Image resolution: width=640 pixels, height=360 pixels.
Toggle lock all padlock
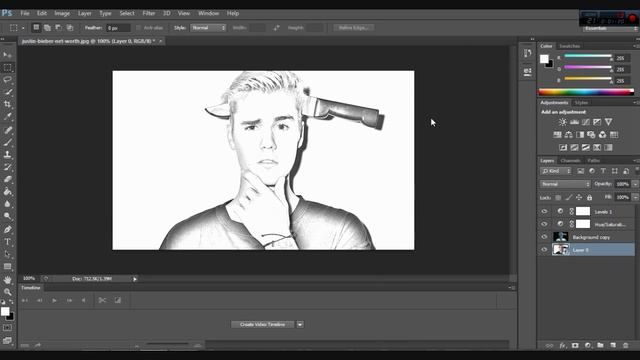point(589,198)
